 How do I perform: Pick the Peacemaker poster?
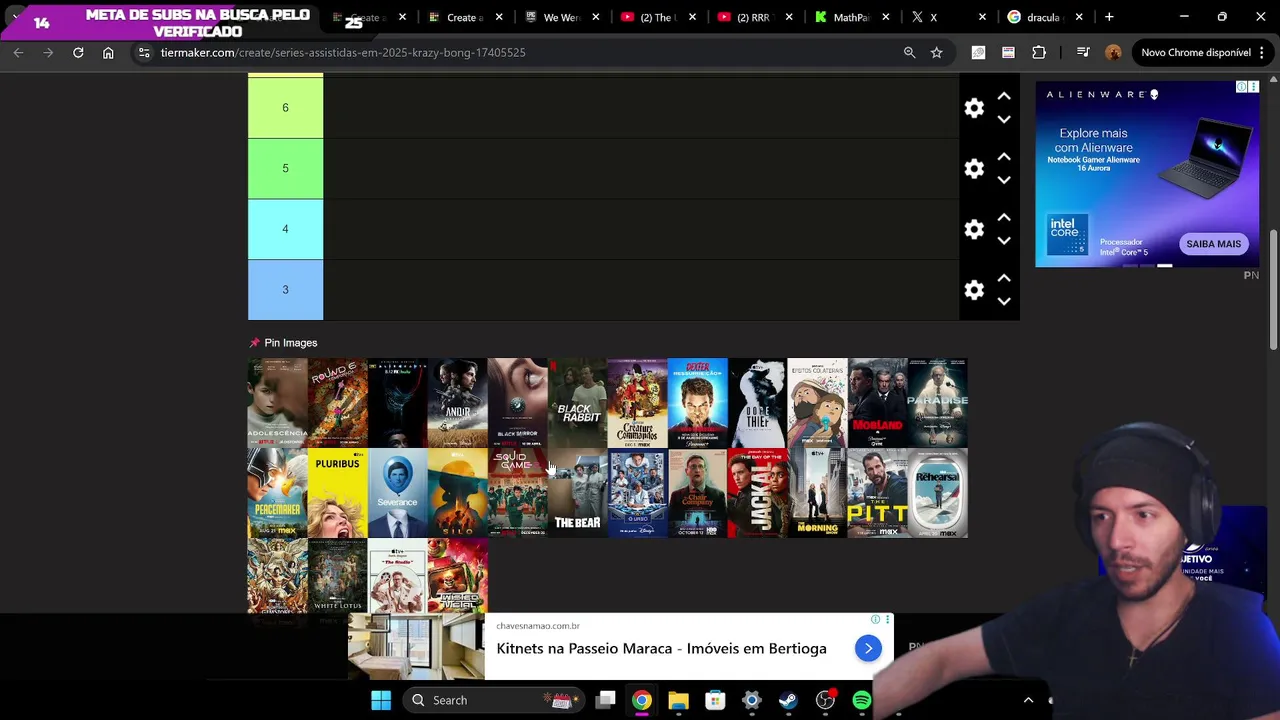coord(278,493)
